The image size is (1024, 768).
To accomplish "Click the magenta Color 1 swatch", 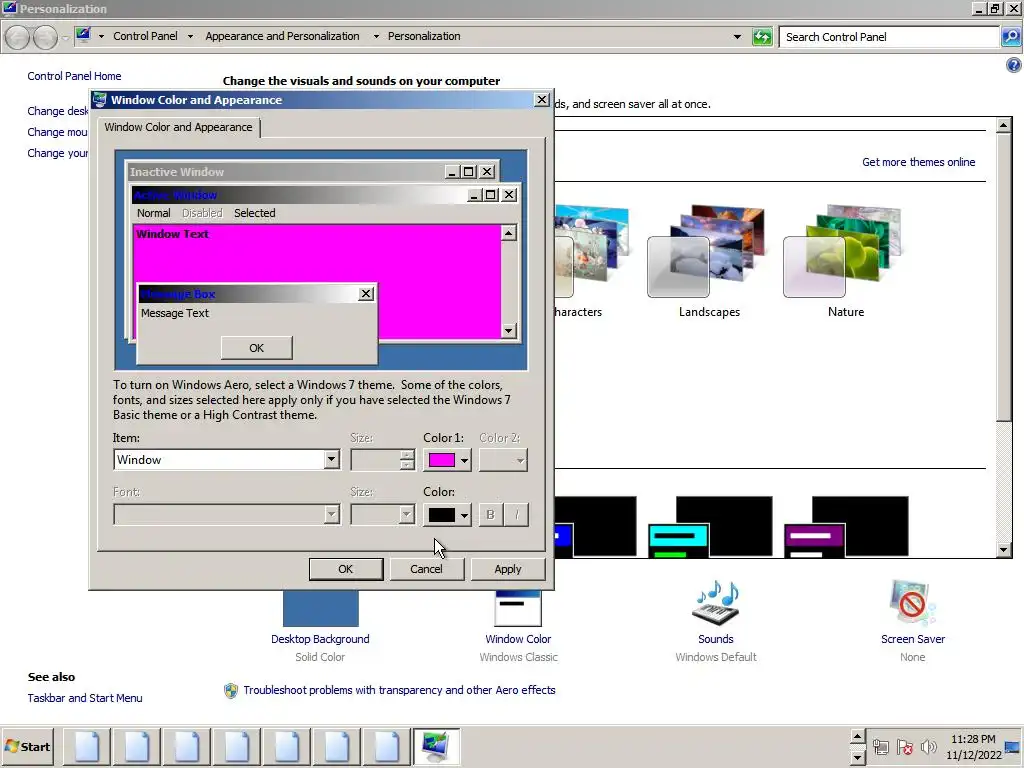I will click(x=441, y=460).
